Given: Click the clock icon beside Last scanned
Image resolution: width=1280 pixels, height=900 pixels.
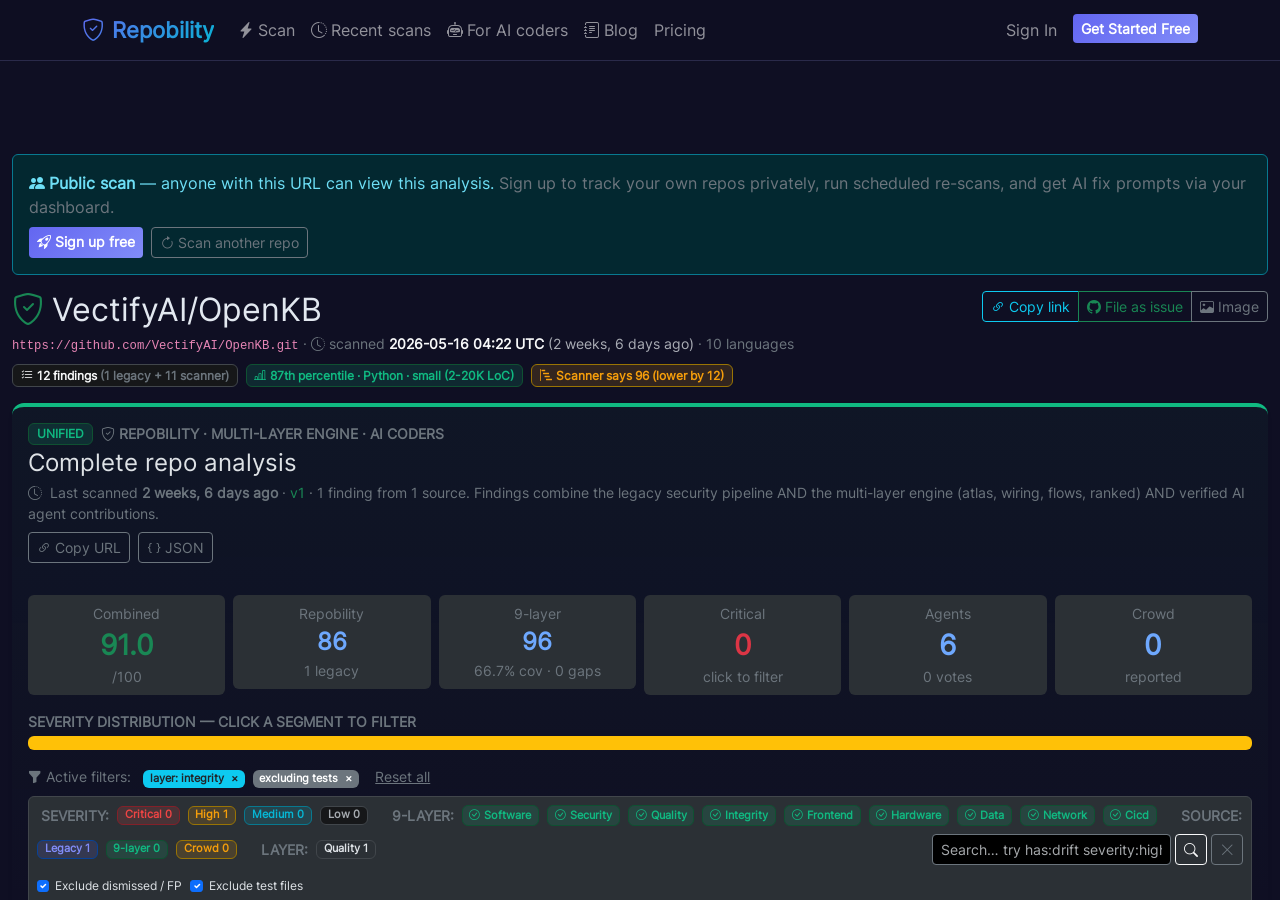Looking at the screenshot, I should pos(35,493).
